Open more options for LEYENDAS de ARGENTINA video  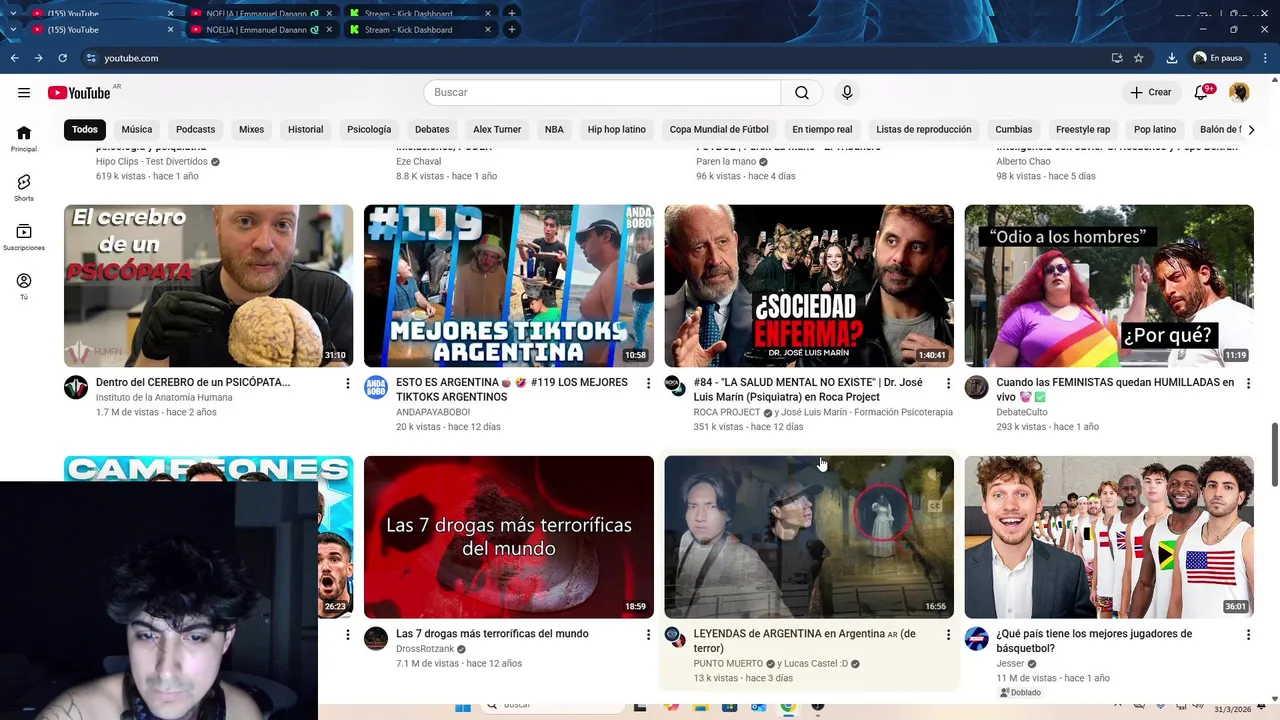coord(948,634)
